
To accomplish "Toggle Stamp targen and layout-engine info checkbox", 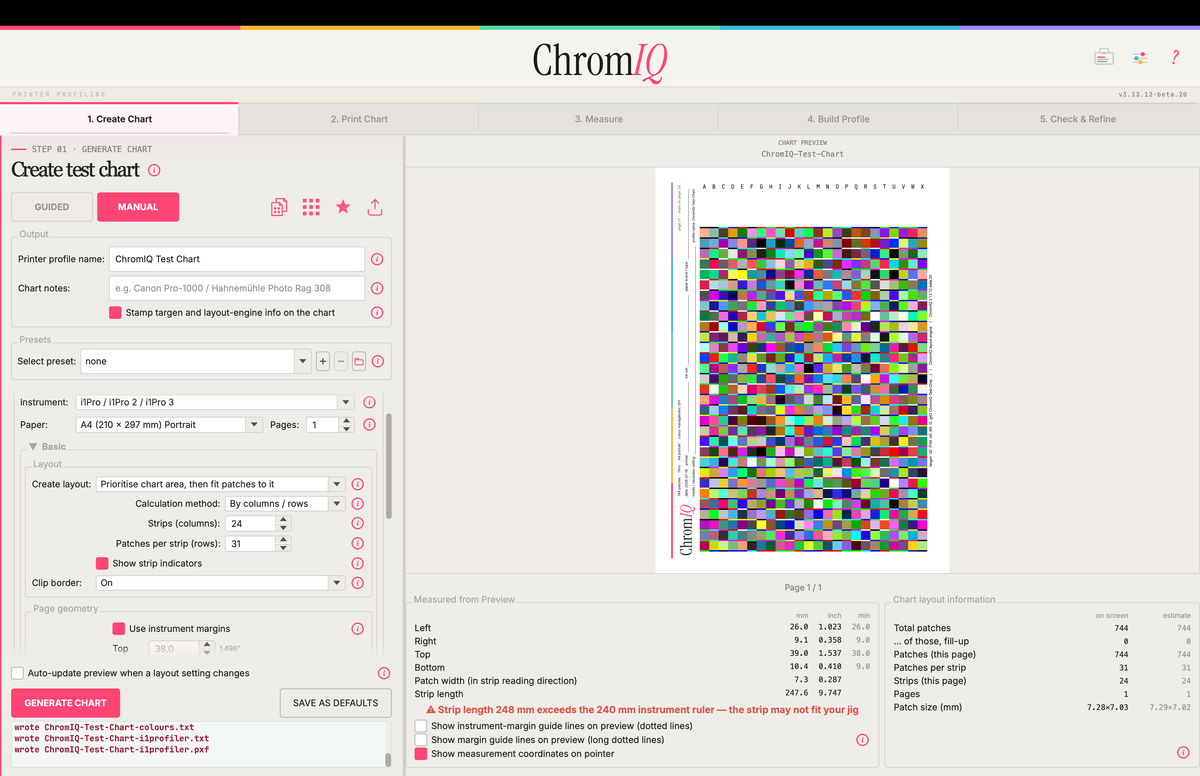I will 116,313.
